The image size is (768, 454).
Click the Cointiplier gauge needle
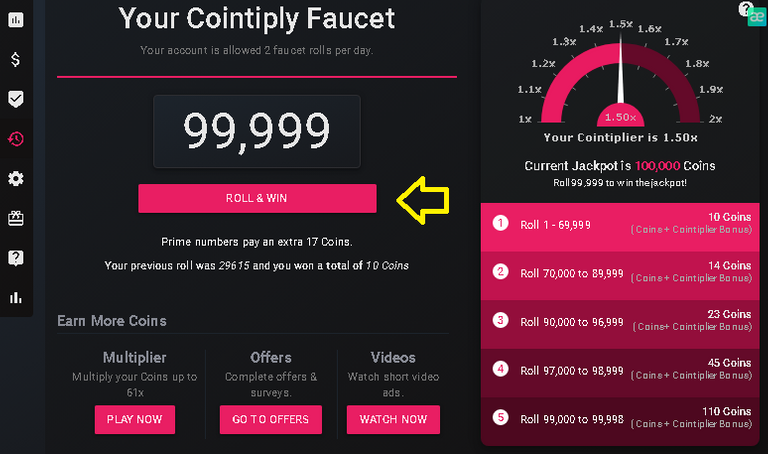(x=621, y=69)
